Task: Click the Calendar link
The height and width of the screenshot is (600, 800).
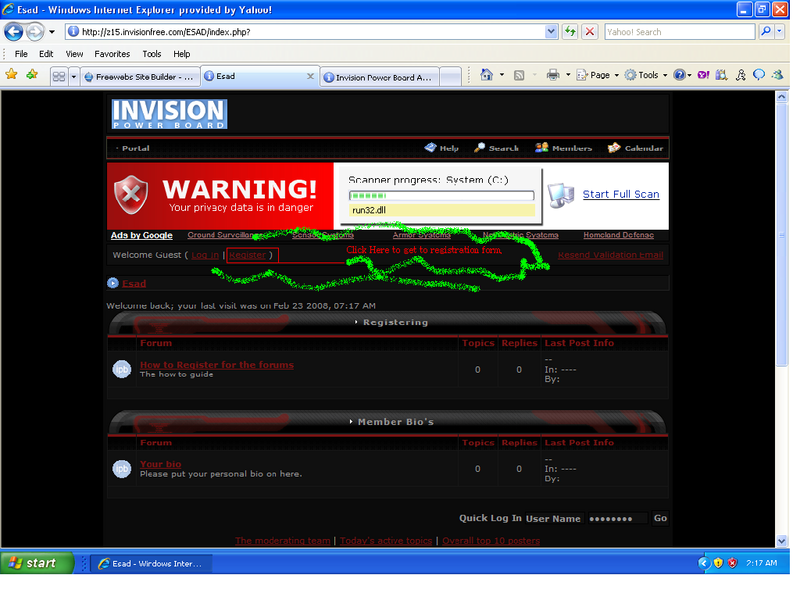Action: 635,148
